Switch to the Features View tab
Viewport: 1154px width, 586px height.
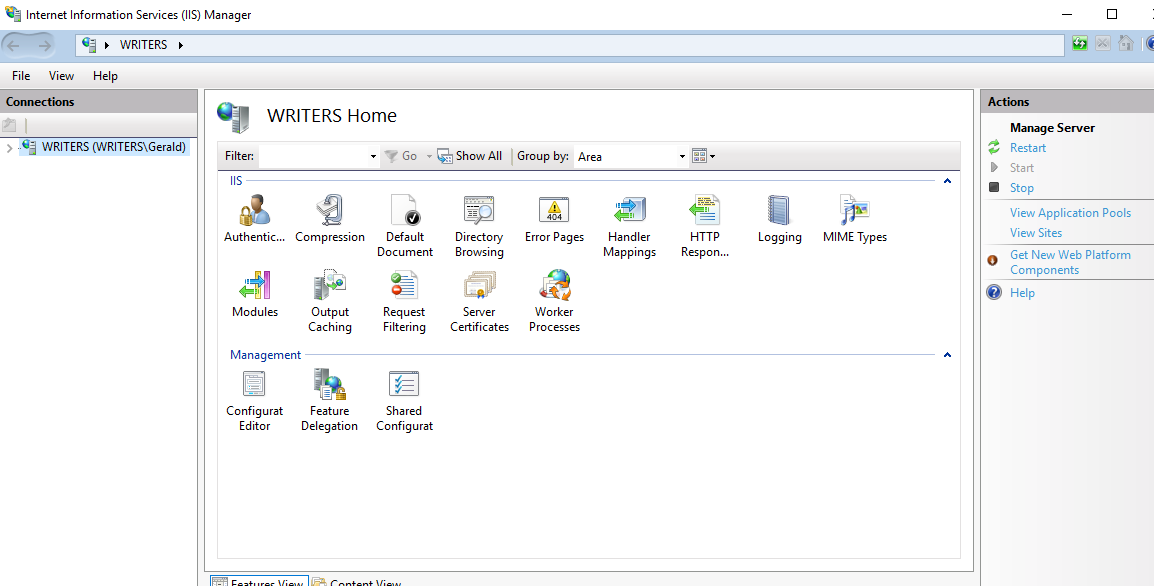[x=258, y=581]
